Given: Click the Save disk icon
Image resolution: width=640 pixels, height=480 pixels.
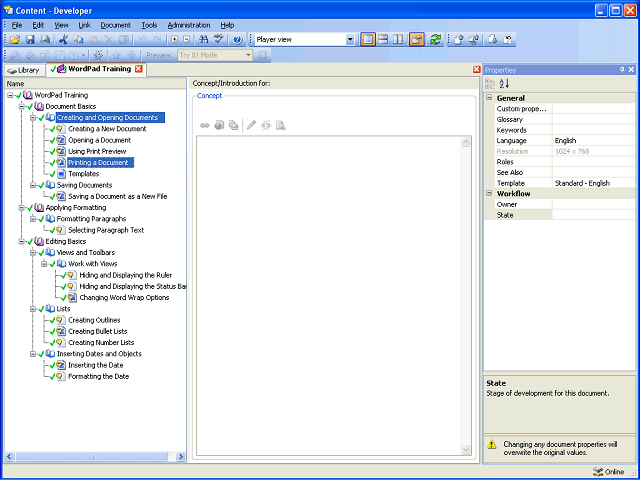Looking at the screenshot, I should [x=30, y=40].
